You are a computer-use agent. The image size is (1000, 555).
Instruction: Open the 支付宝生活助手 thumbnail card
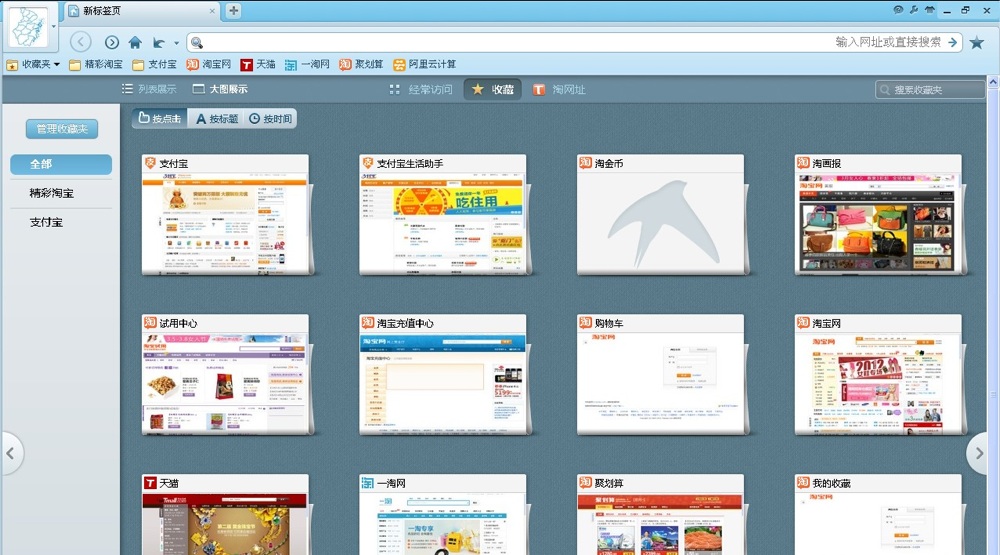pos(443,215)
